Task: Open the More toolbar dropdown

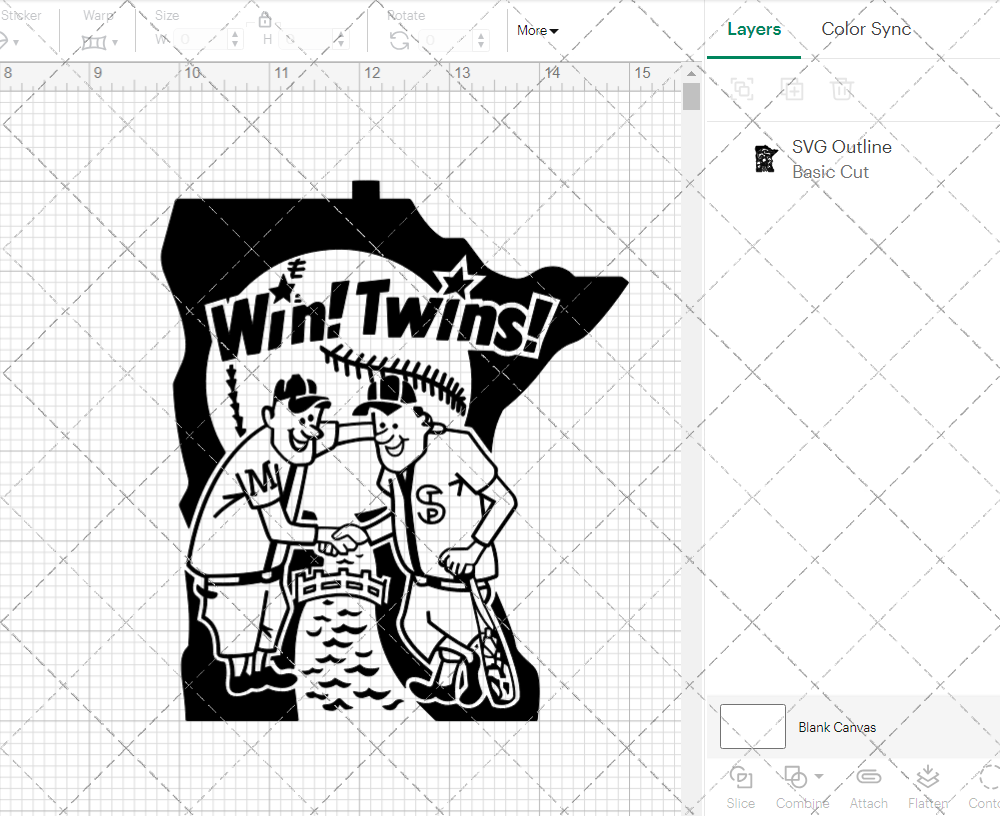Action: click(537, 30)
